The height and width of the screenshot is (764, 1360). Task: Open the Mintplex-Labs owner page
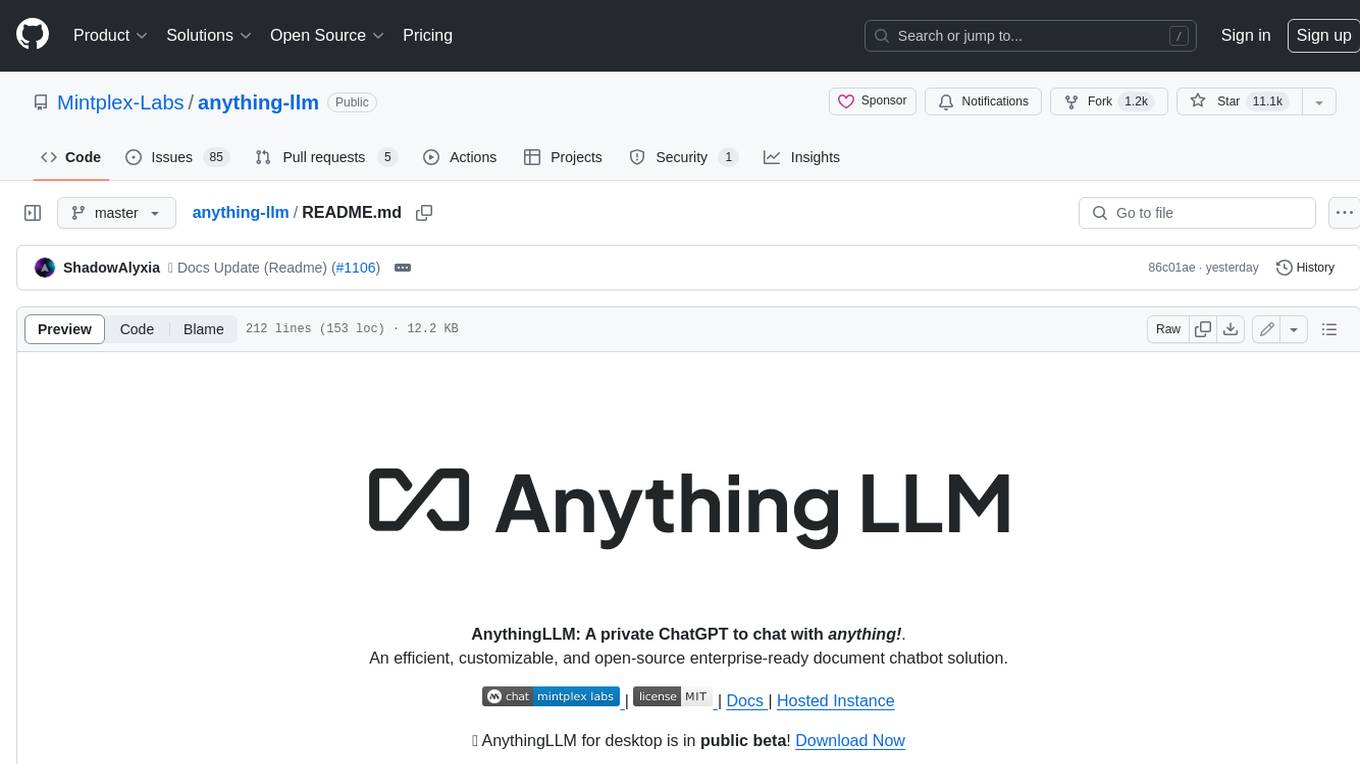point(120,102)
